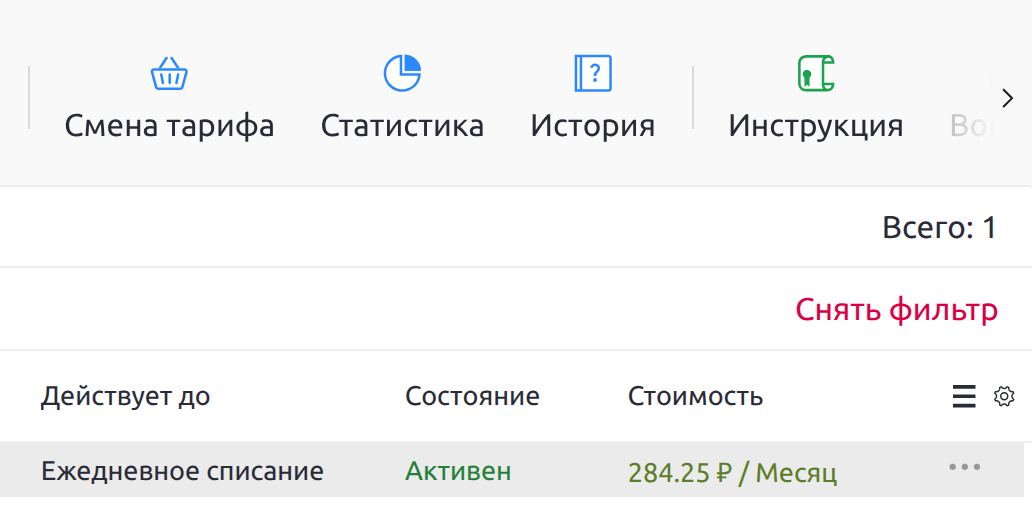Image resolution: width=1032 pixels, height=526 pixels.
Task: Open the table settings gear icon
Action: pyautogui.click(x=1003, y=397)
